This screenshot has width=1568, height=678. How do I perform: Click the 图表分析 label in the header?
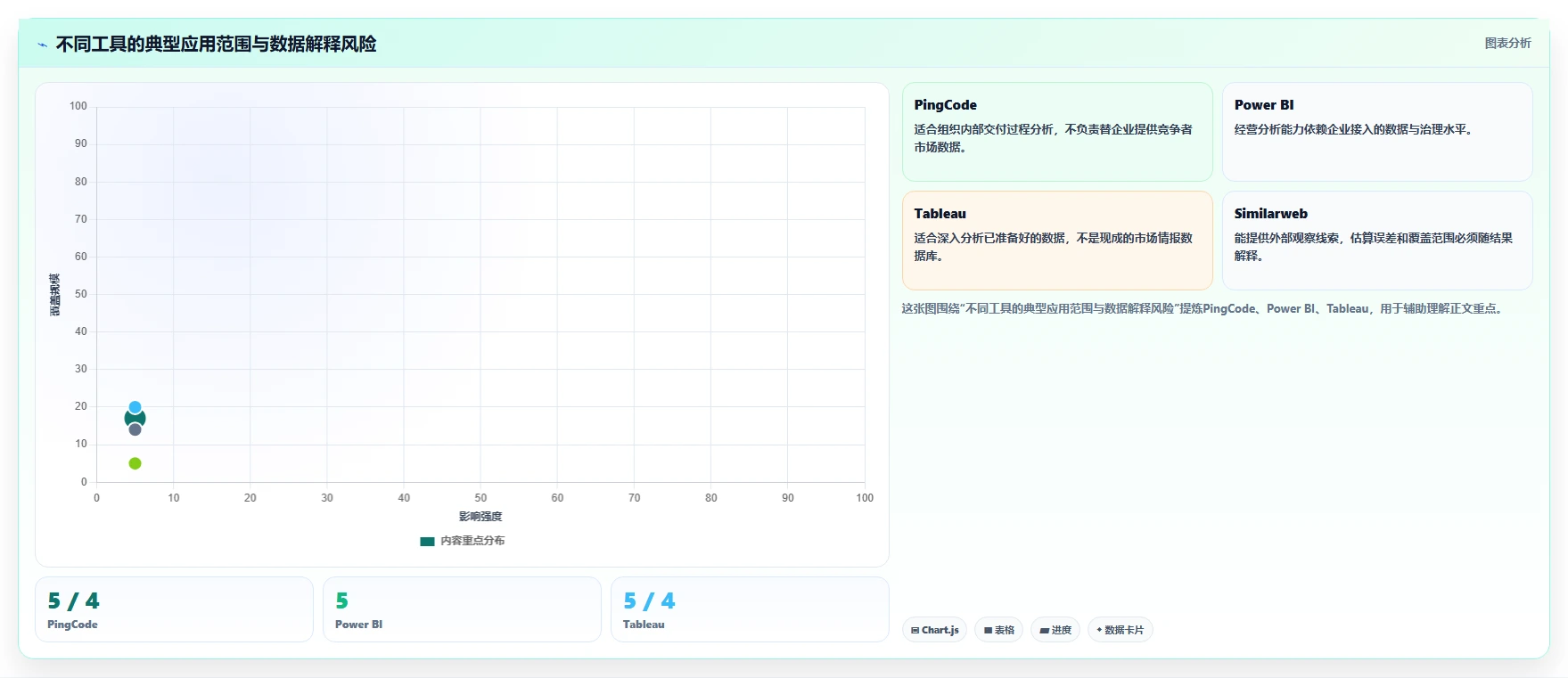(1507, 43)
